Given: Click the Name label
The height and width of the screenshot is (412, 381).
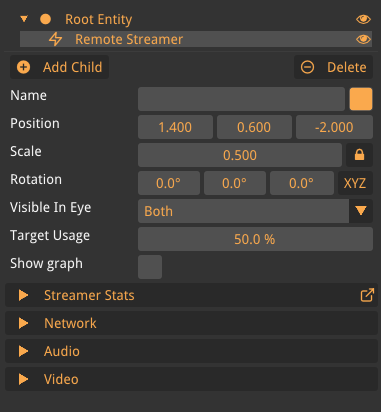Looking at the screenshot, I should 29,96.
